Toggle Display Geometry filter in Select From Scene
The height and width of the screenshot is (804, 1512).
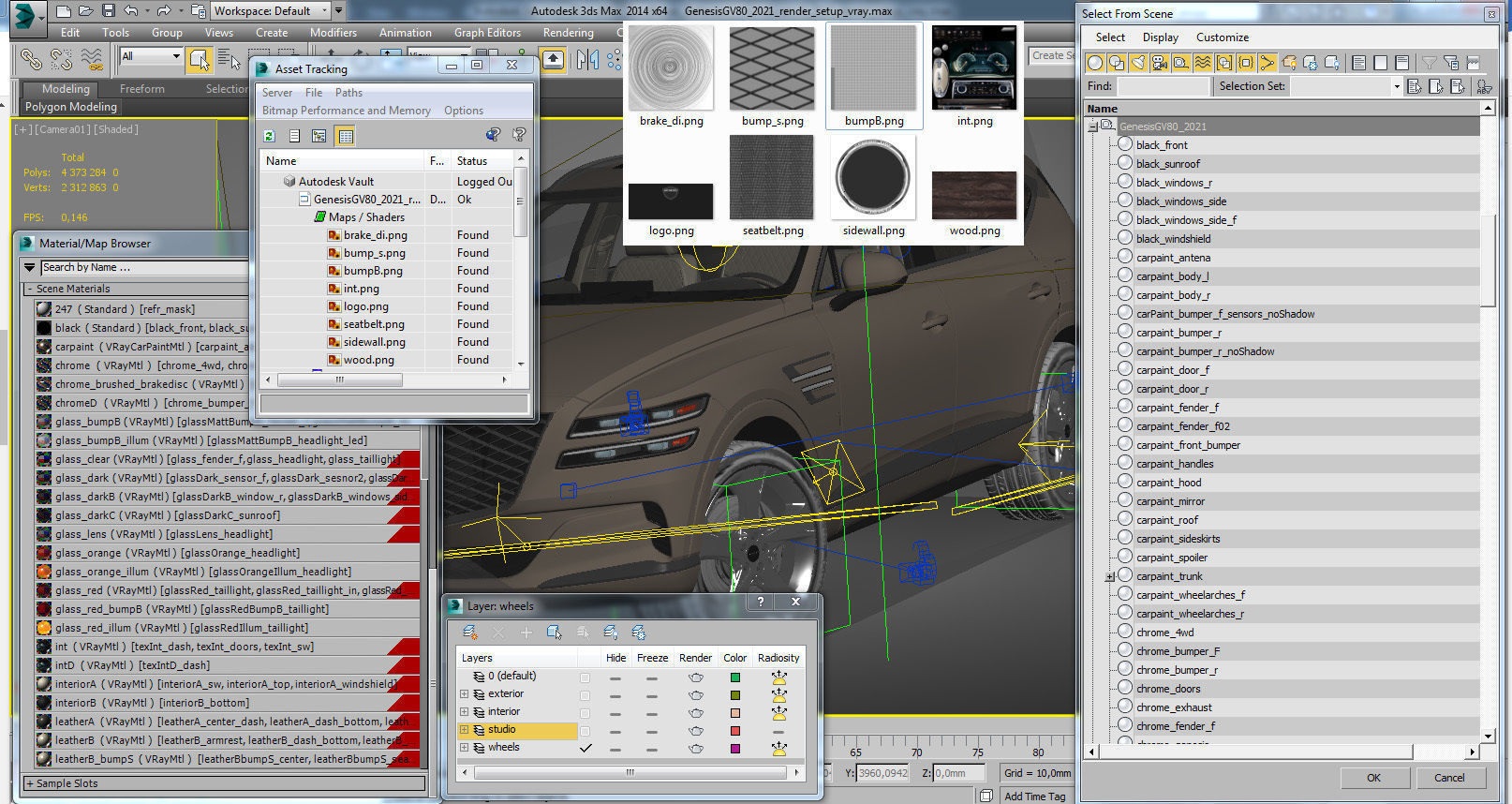(x=1095, y=63)
